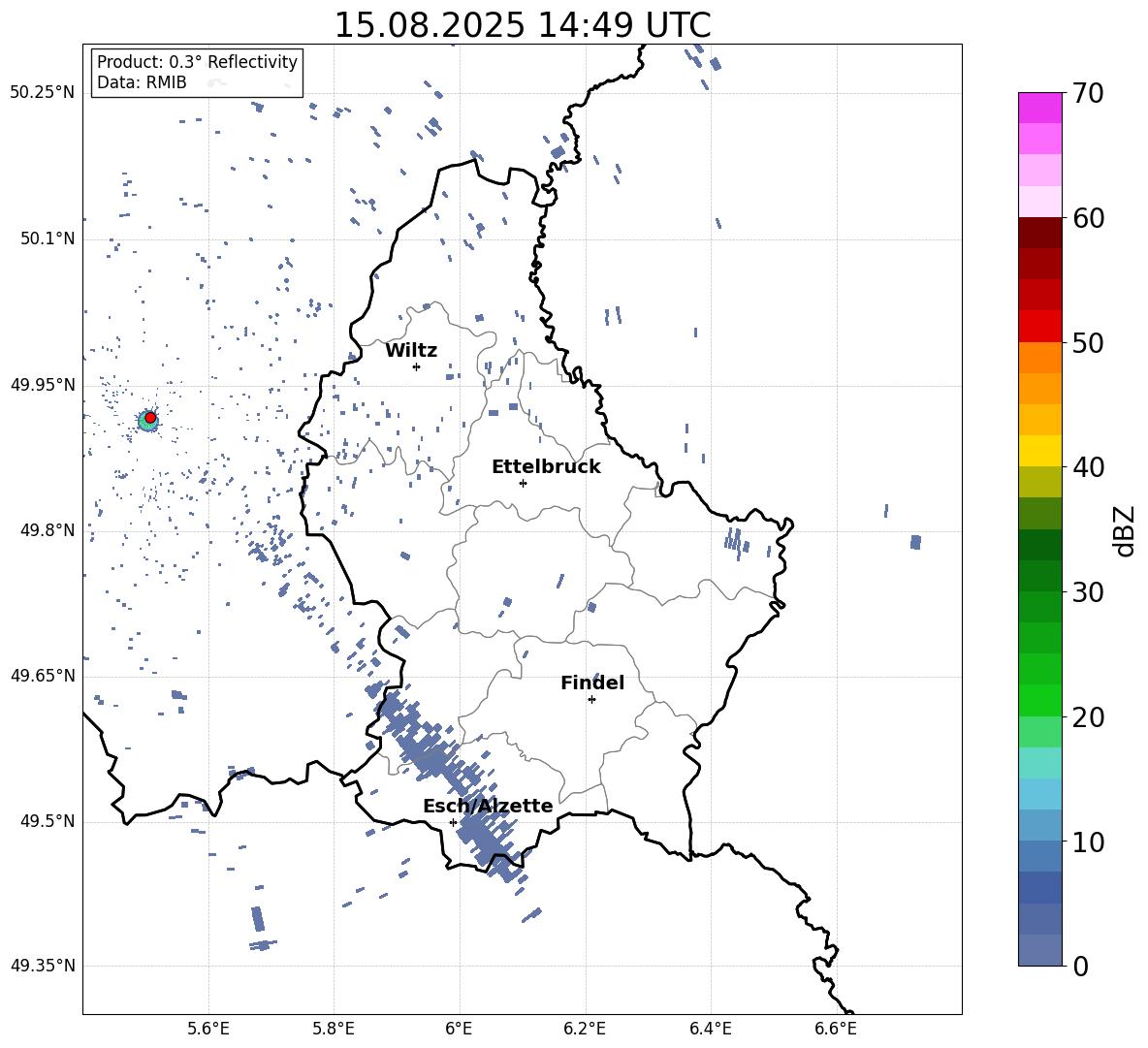
Task: Click the 6°E longitude label
Action: (459, 1029)
